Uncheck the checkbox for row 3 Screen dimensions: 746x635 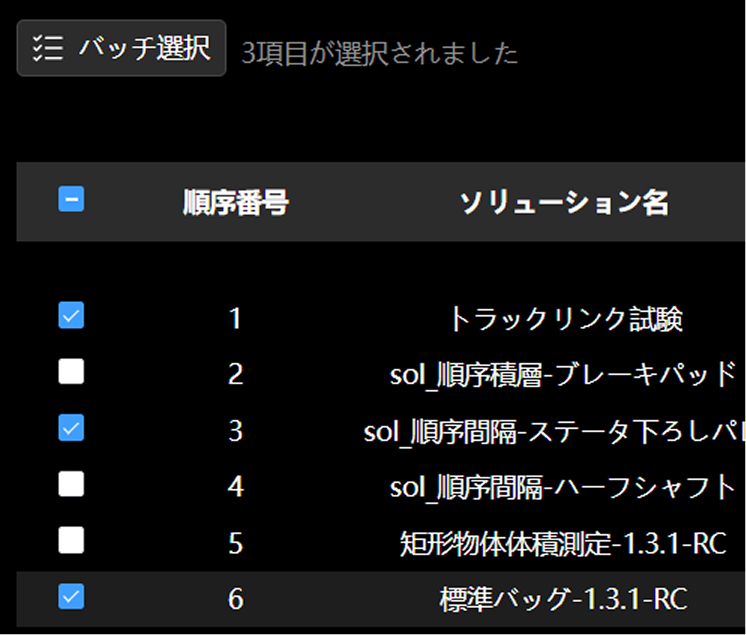click(x=71, y=428)
